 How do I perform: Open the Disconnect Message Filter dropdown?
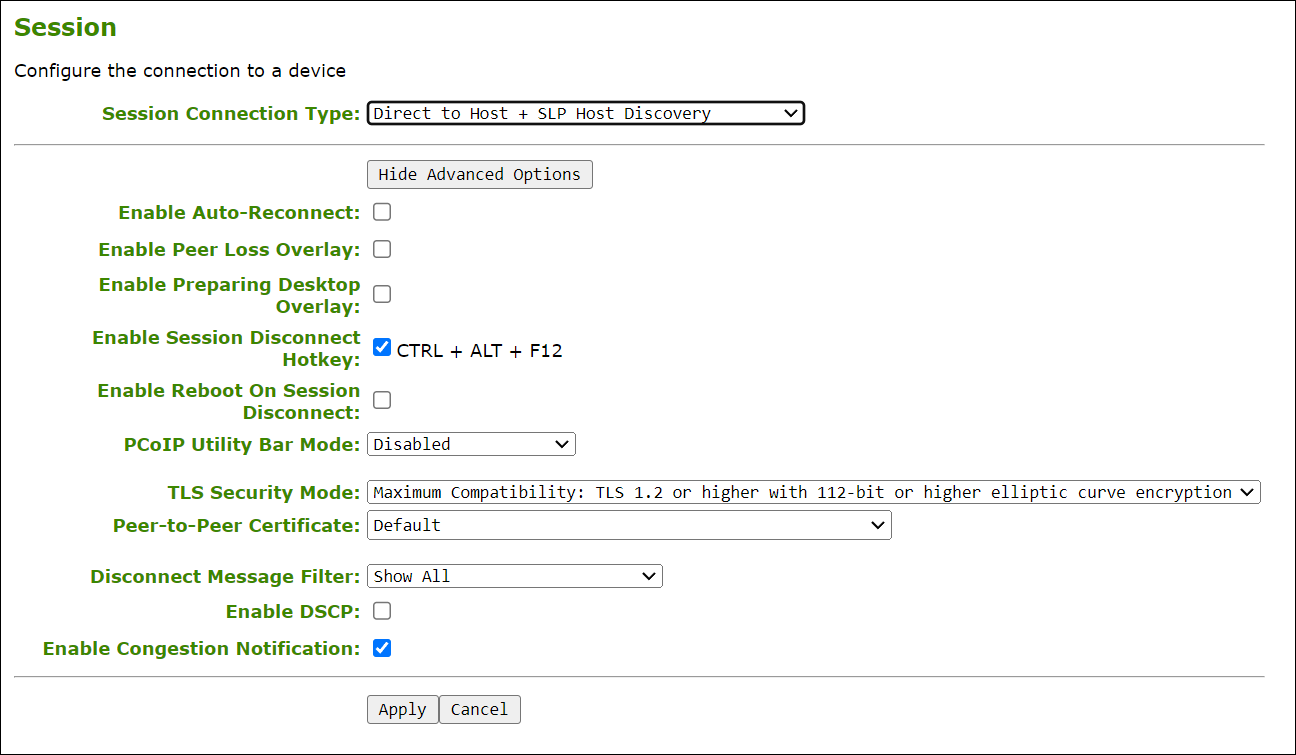[515, 576]
